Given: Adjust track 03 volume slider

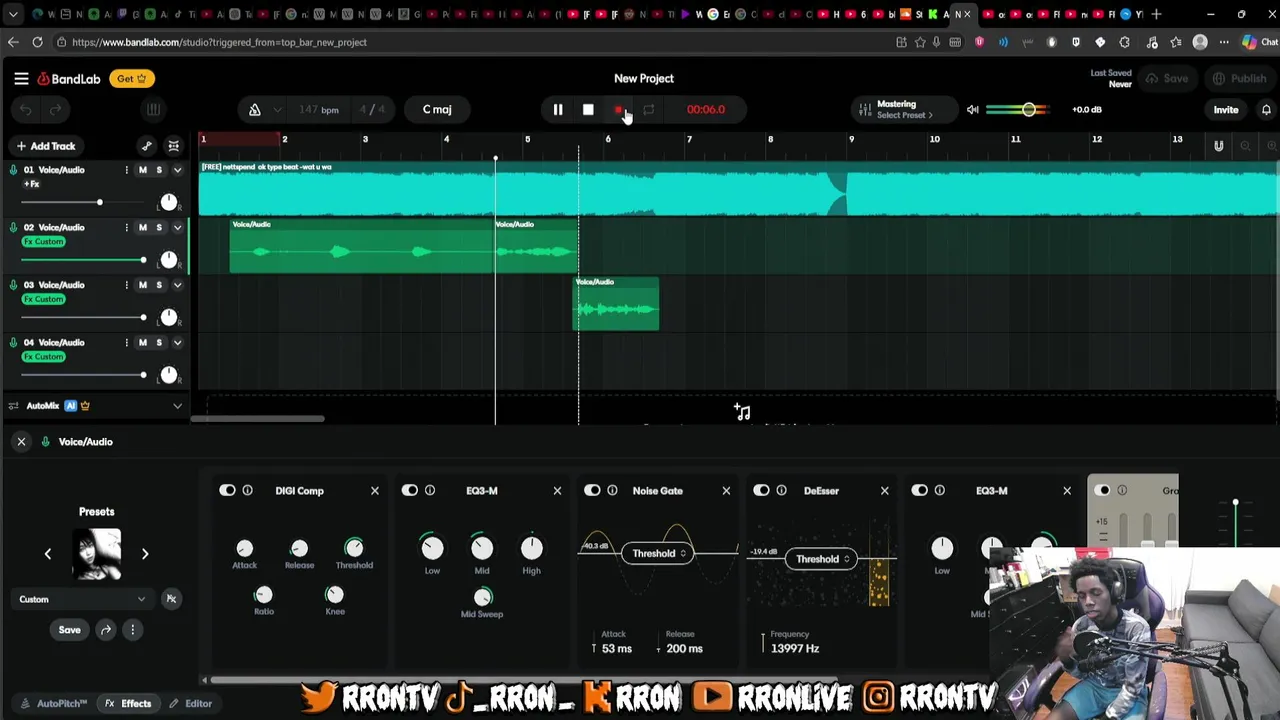Looking at the screenshot, I should point(84,317).
